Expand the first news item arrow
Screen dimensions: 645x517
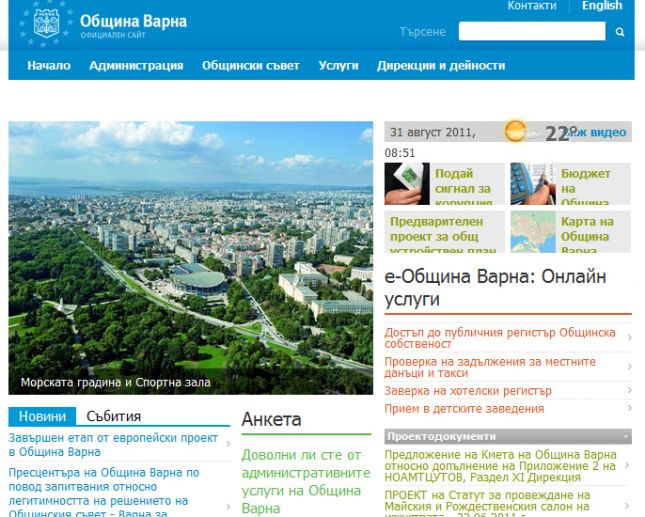point(228,445)
